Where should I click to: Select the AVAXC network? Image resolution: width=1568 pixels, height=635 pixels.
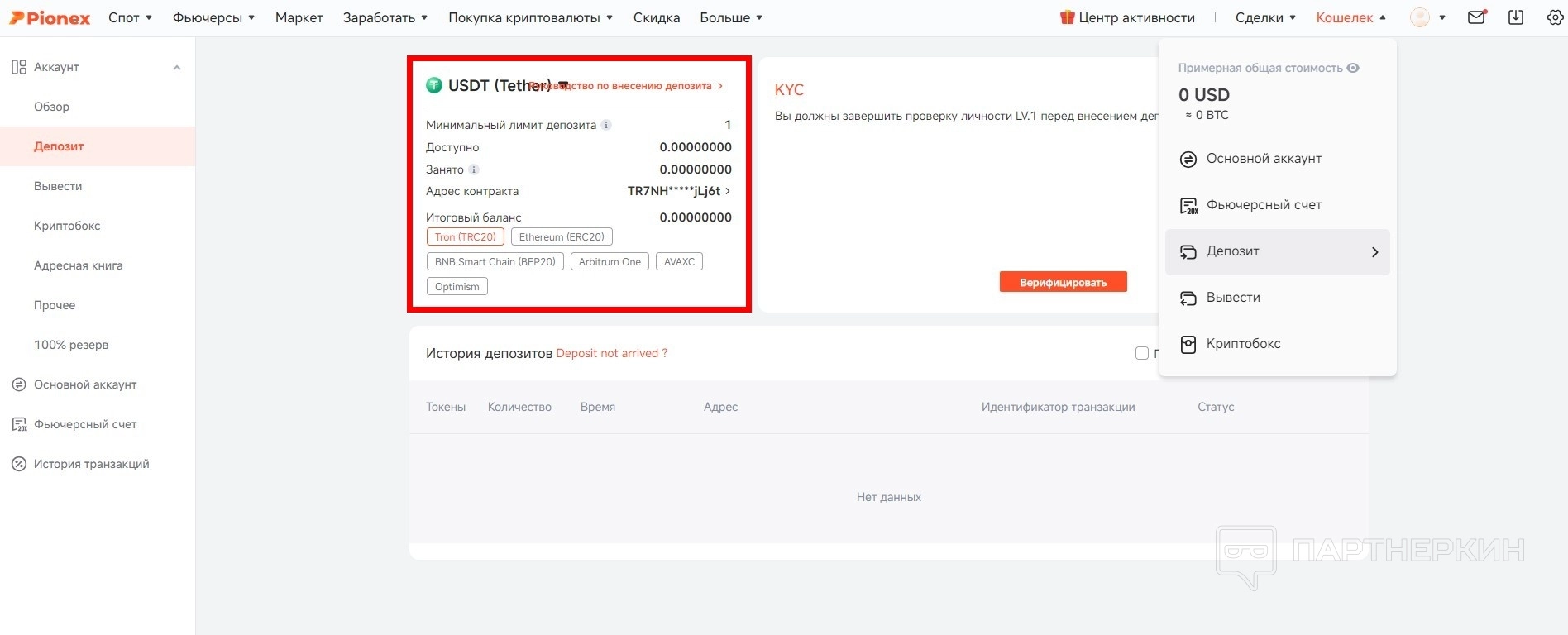tap(679, 262)
